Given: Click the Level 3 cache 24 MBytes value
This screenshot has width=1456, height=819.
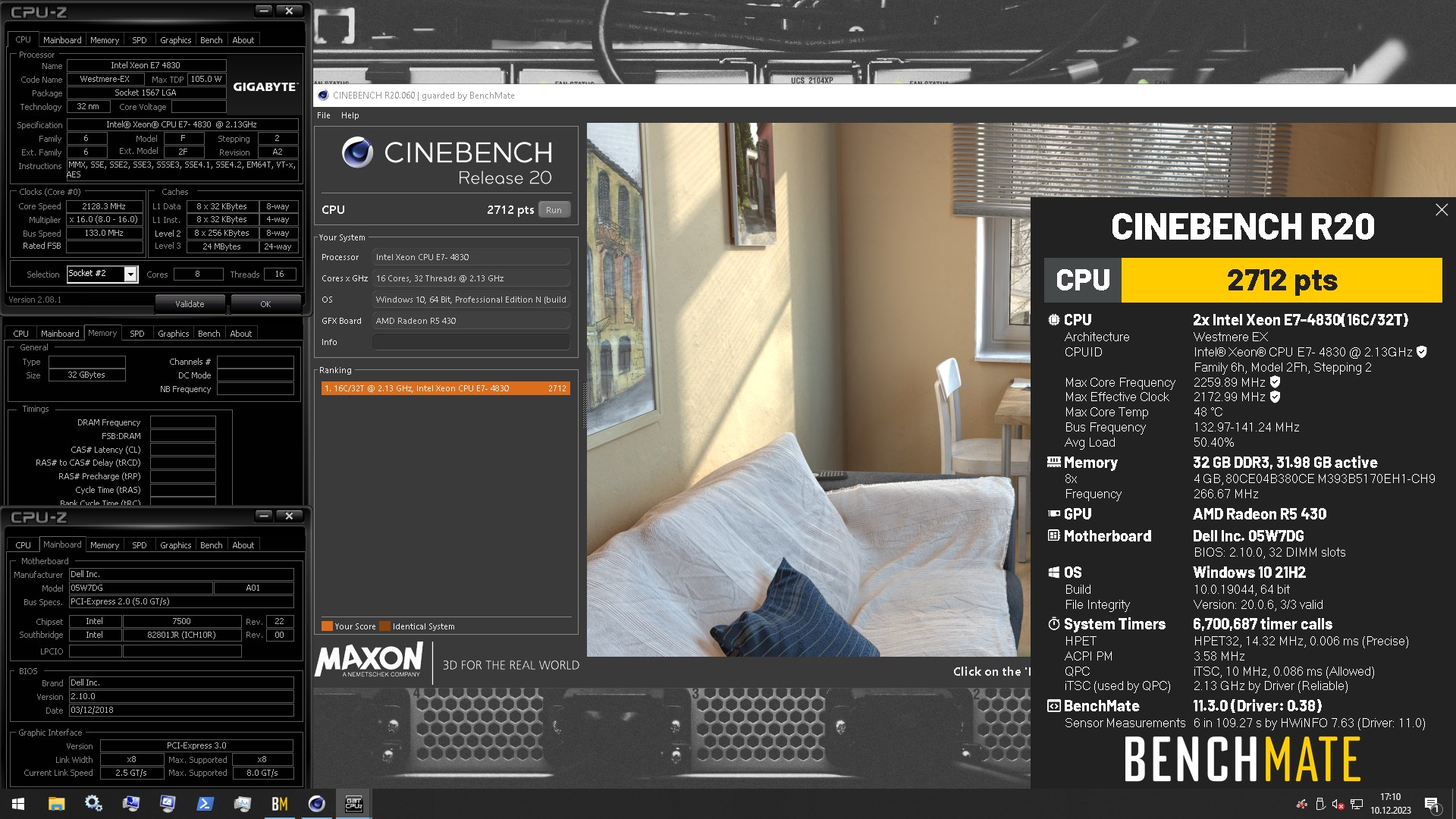Looking at the screenshot, I should pyautogui.click(x=221, y=246).
